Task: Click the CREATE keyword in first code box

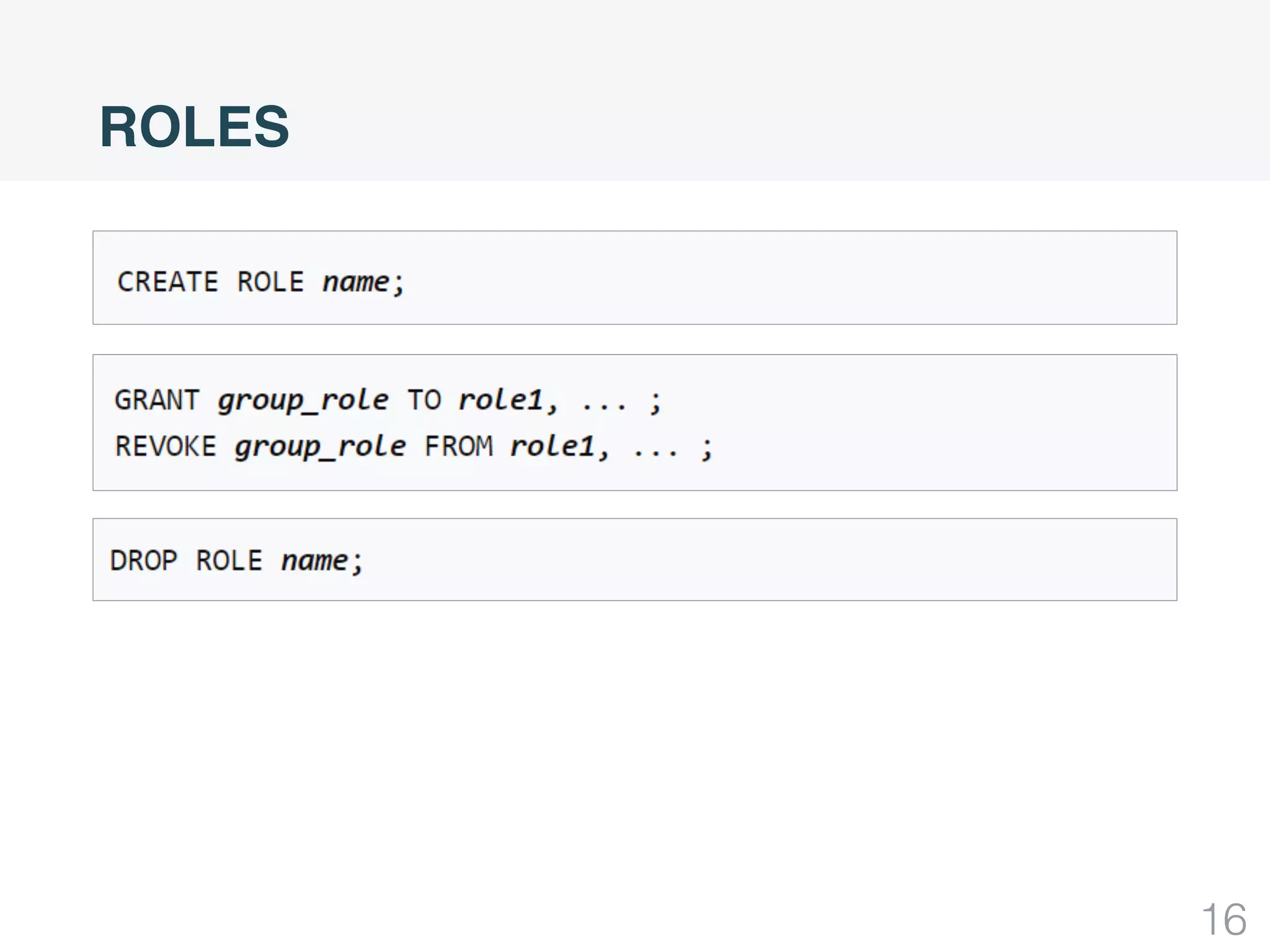Action: point(167,282)
